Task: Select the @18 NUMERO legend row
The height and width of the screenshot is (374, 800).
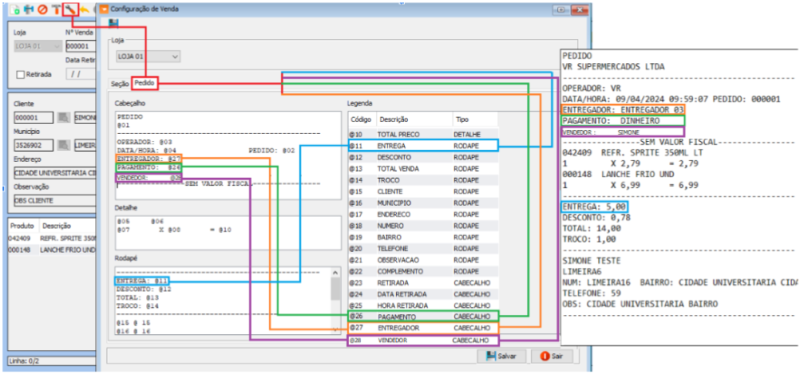Action: pos(423,226)
